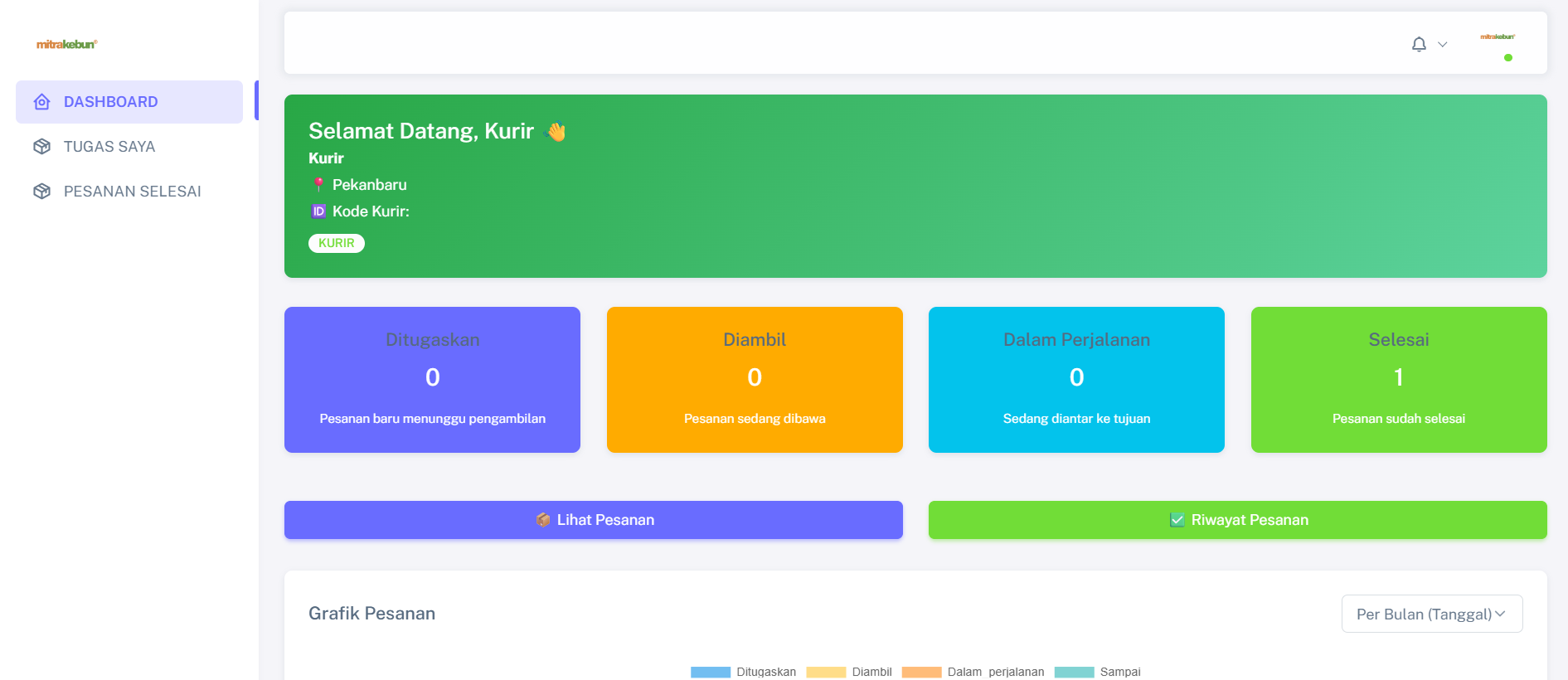The height and width of the screenshot is (680, 1568).
Task: Click the Riwayat Pesanan button
Action: (1238, 520)
